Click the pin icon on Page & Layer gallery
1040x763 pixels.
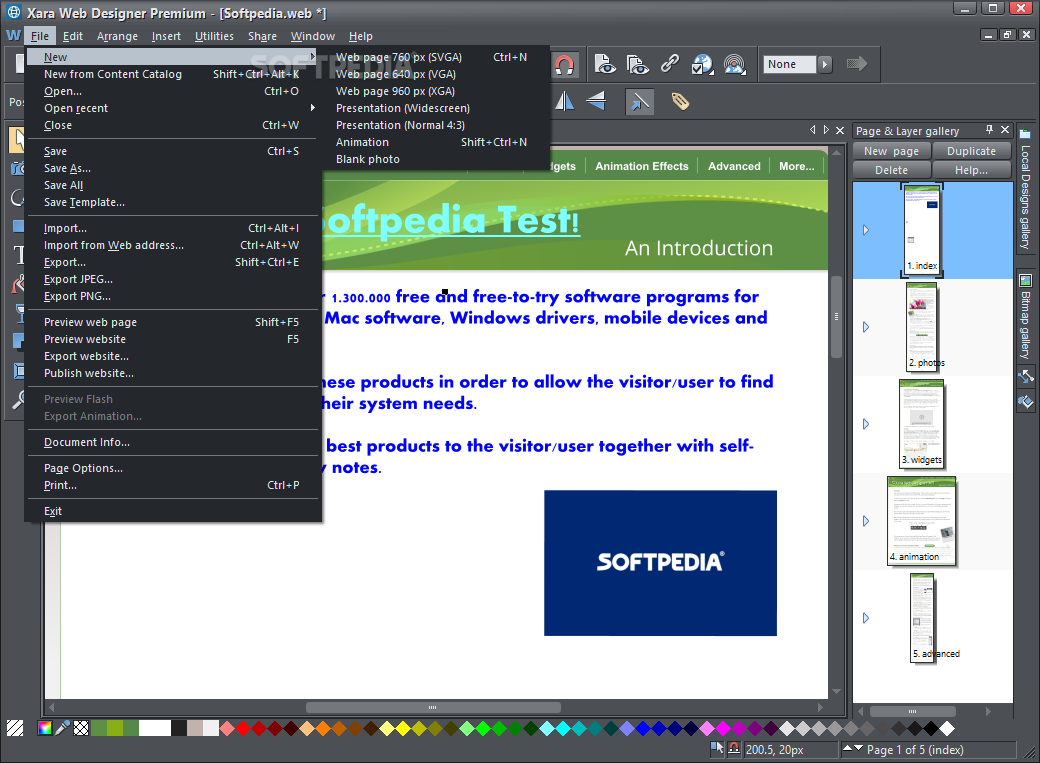click(989, 130)
